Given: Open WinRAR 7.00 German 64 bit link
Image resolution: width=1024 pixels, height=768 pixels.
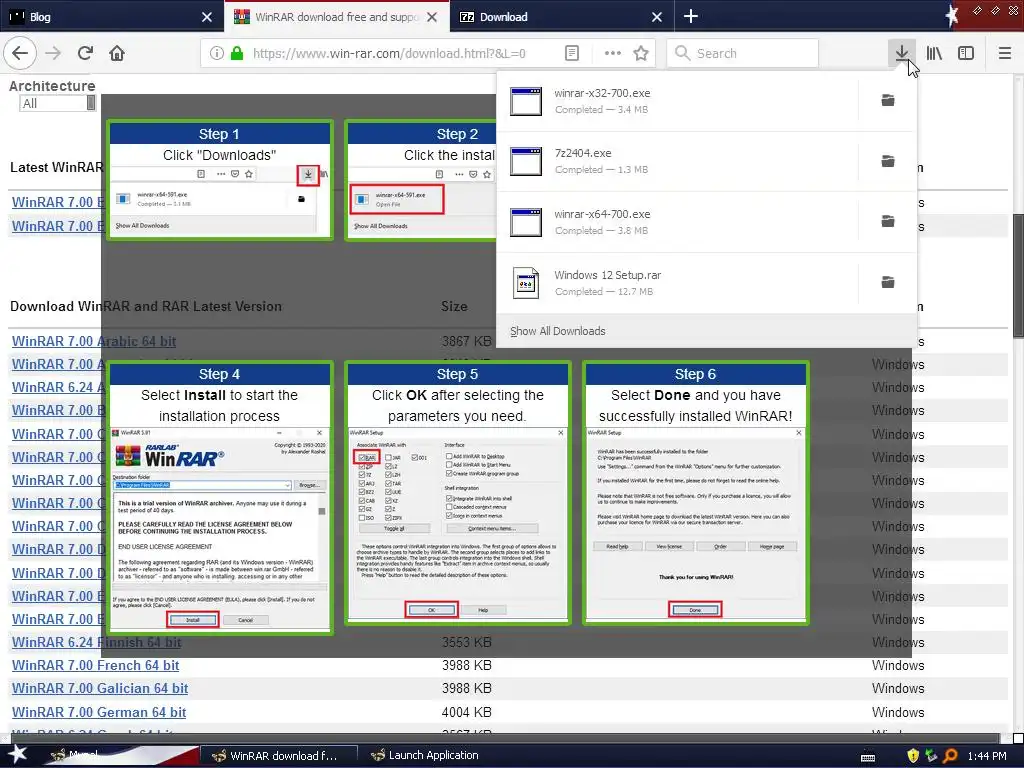Looking at the screenshot, I should tap(99, 712).
